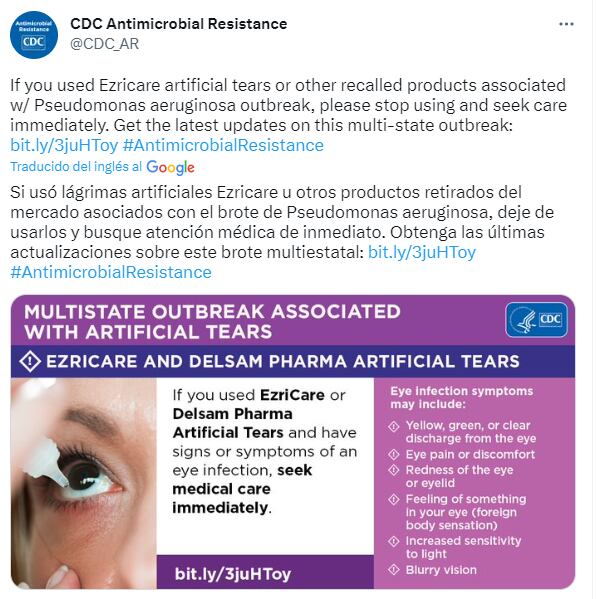Click the CDC logo badge in infographic

537,320
